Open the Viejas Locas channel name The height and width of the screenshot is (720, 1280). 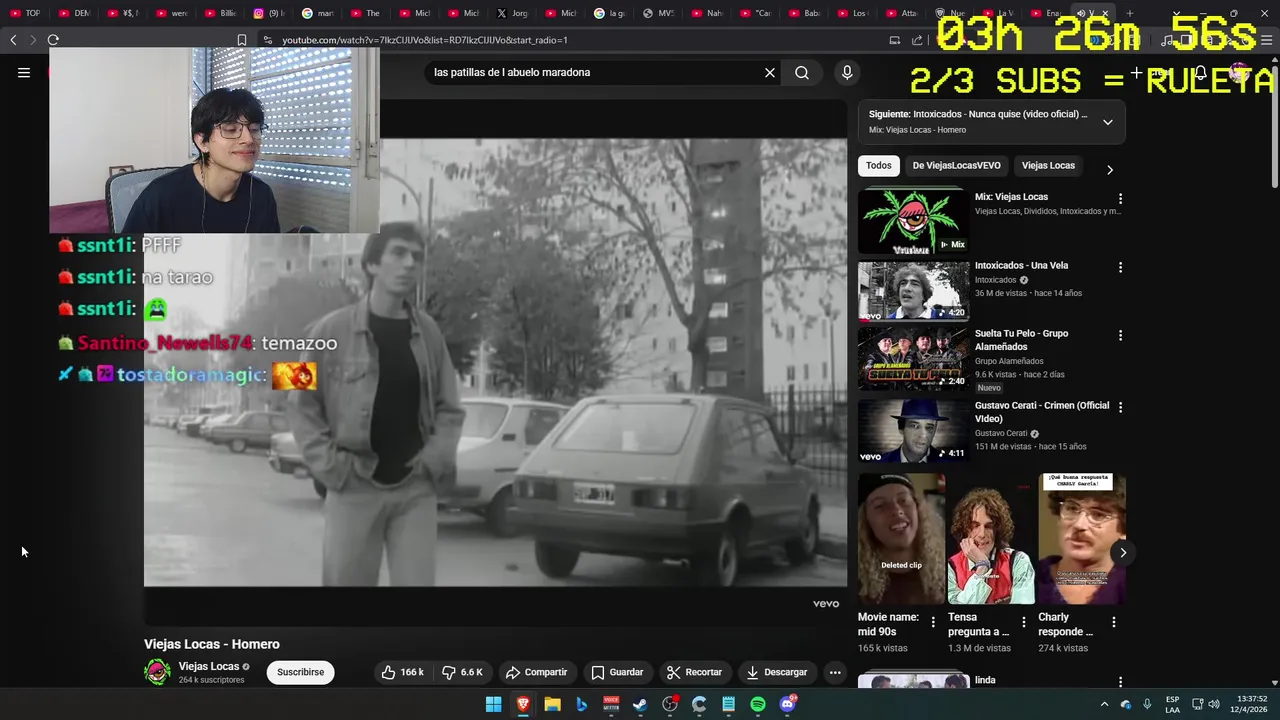pos(209,666)
